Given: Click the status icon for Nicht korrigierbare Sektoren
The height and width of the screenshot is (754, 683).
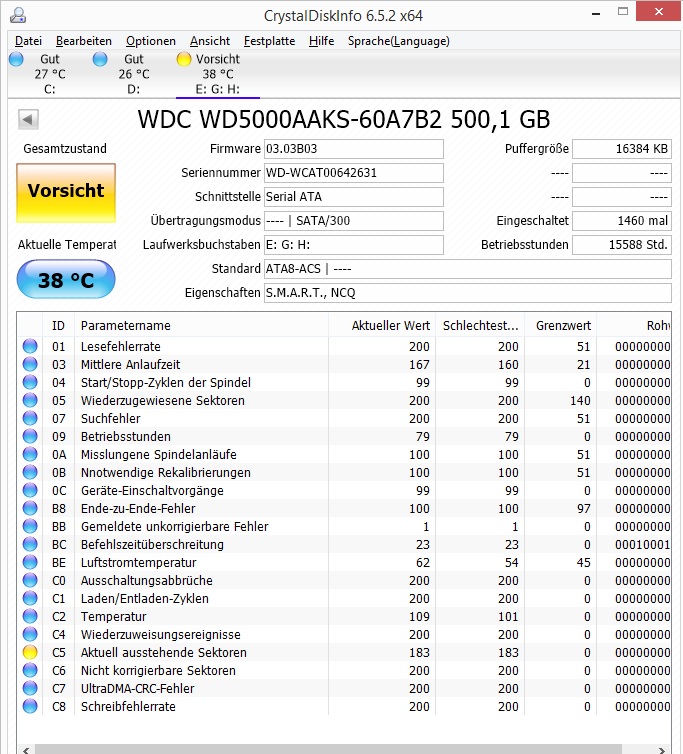Looking at the screenshot, I should click(30, 670).
